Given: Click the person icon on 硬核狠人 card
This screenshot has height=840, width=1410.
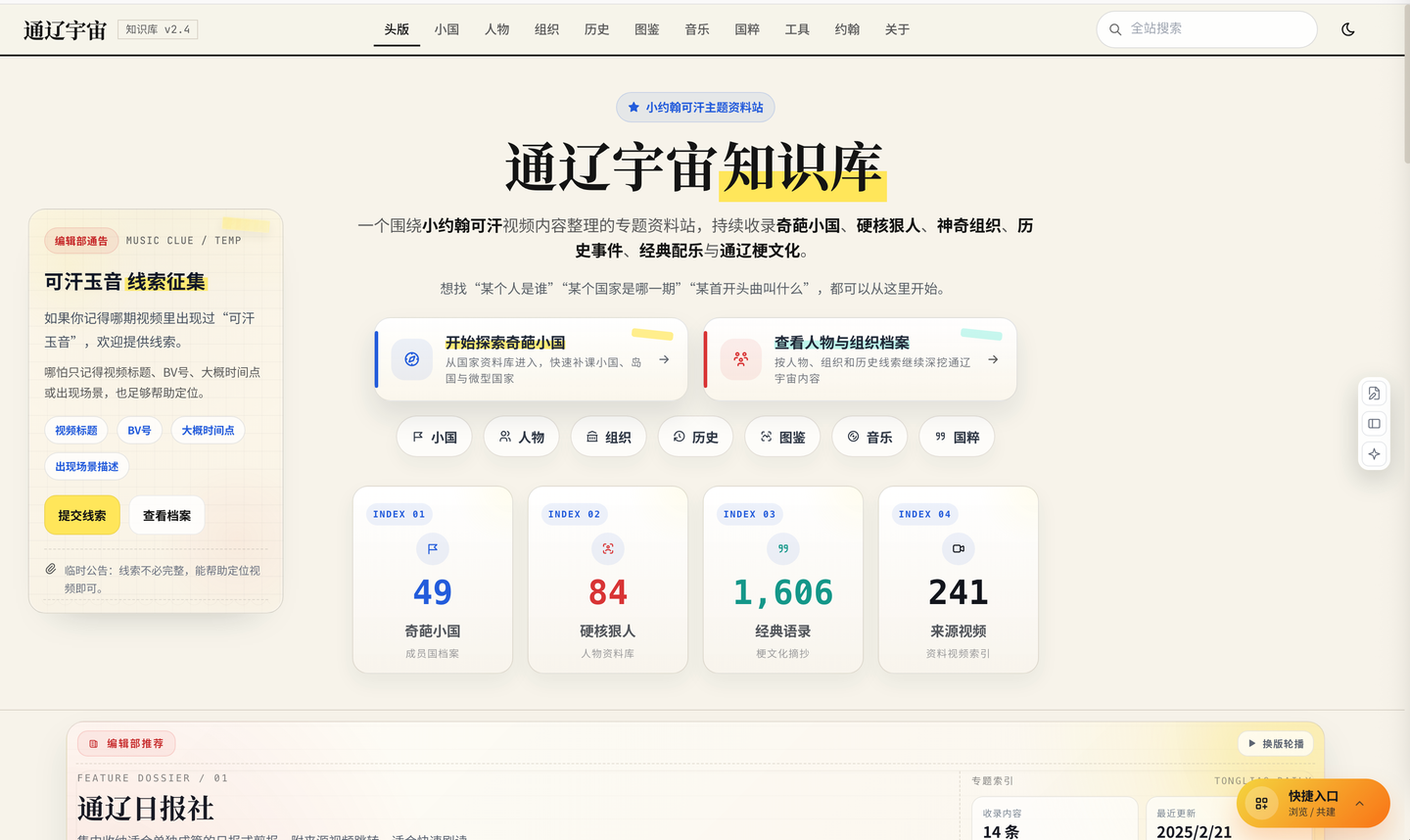Looking at the screenshot, I should click(x=608, y=549).
